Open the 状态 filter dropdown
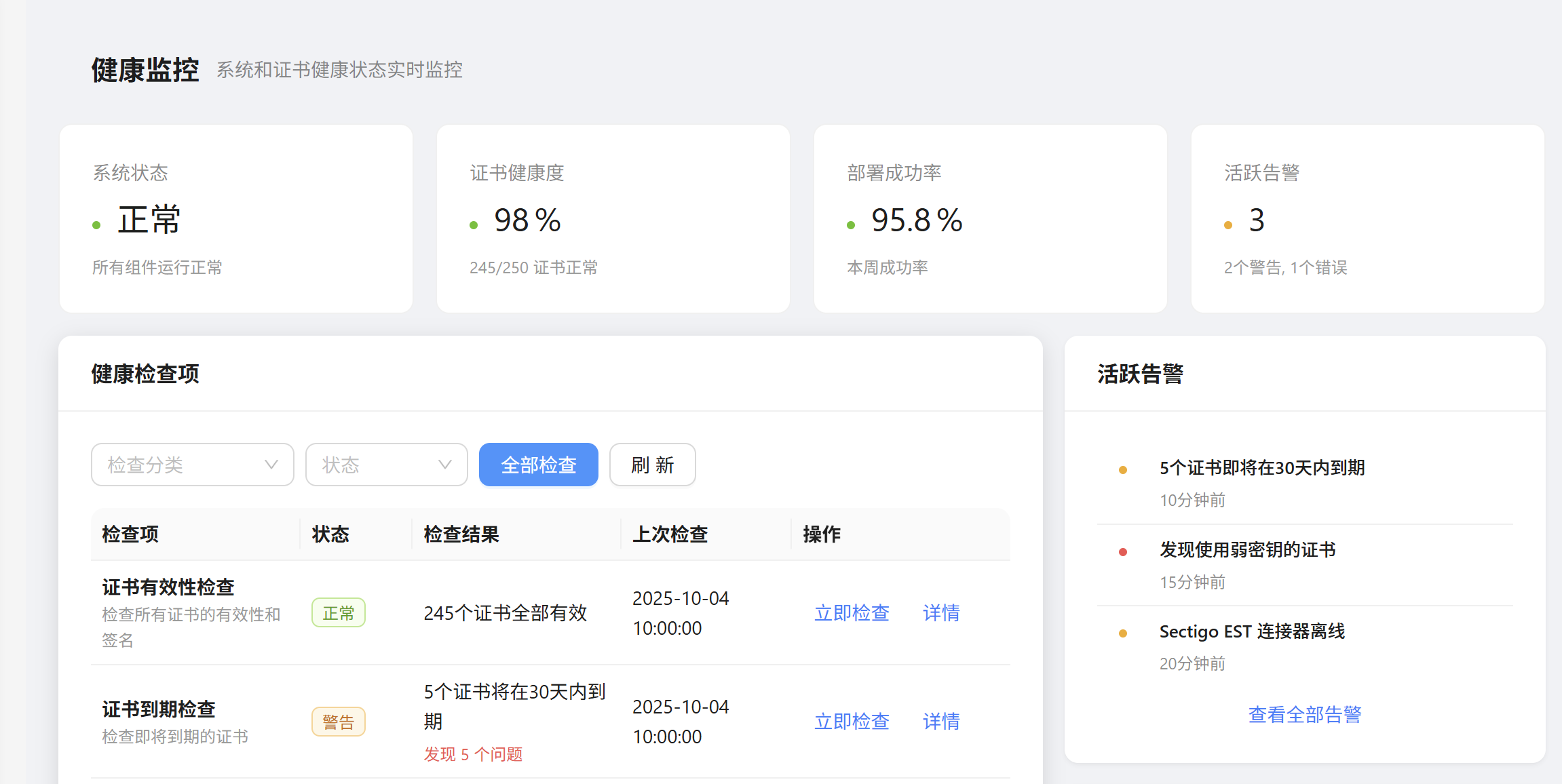This screenshot has height=784, width=1562. [x=385, y=465]
